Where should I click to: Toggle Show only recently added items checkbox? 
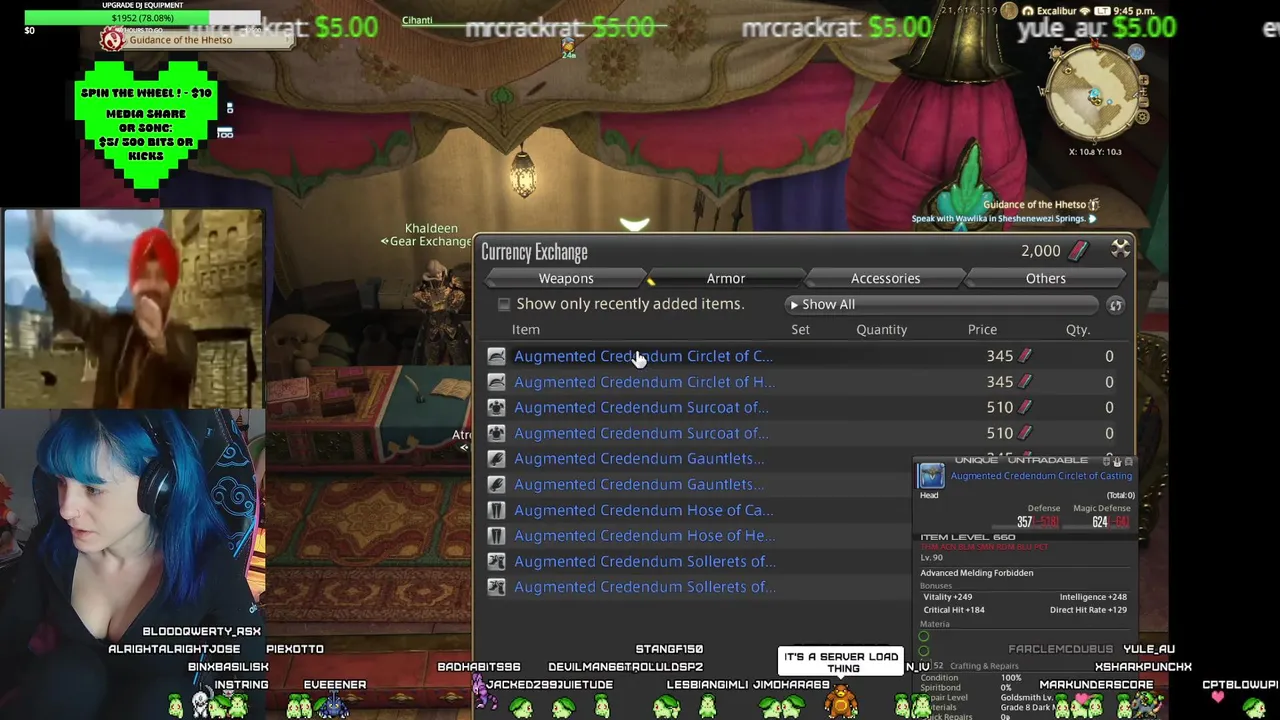(504, 304)
